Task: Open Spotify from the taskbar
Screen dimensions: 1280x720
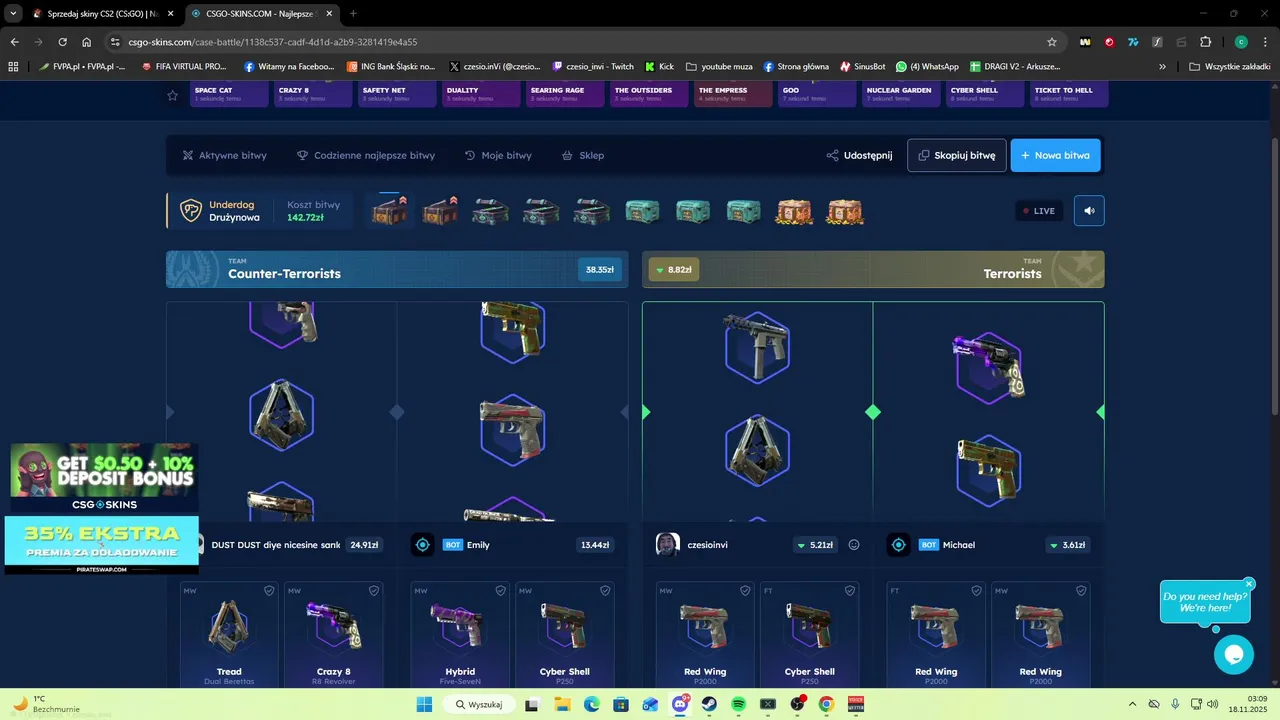Action: click(738, 704)
